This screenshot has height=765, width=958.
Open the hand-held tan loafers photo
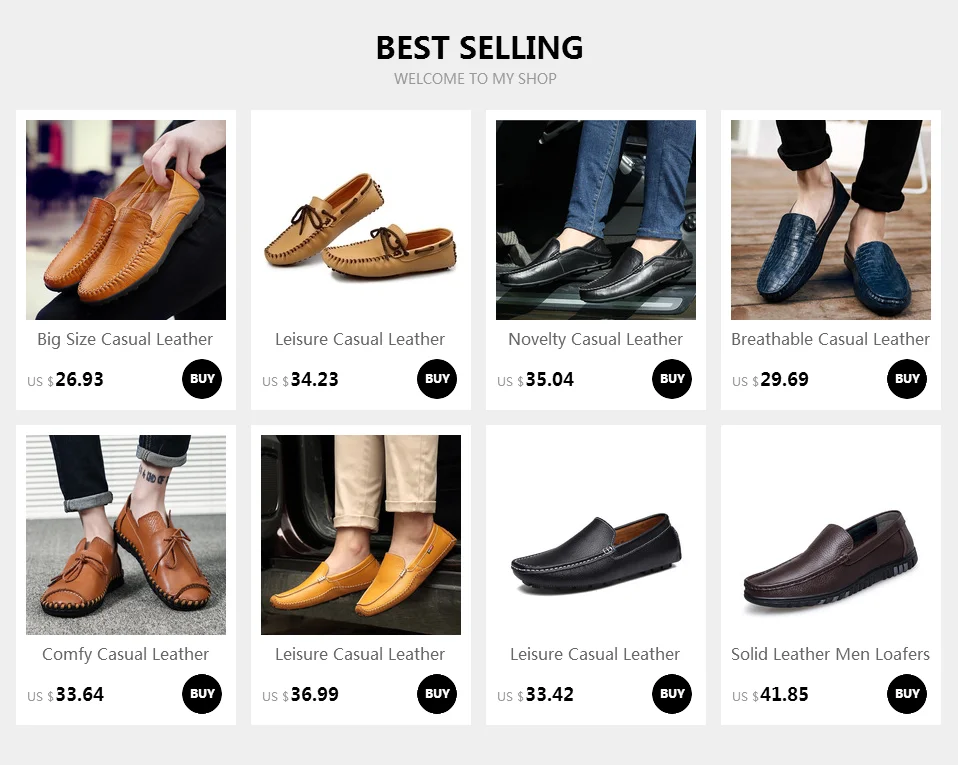pyautogui.click(x=126, y=220)
